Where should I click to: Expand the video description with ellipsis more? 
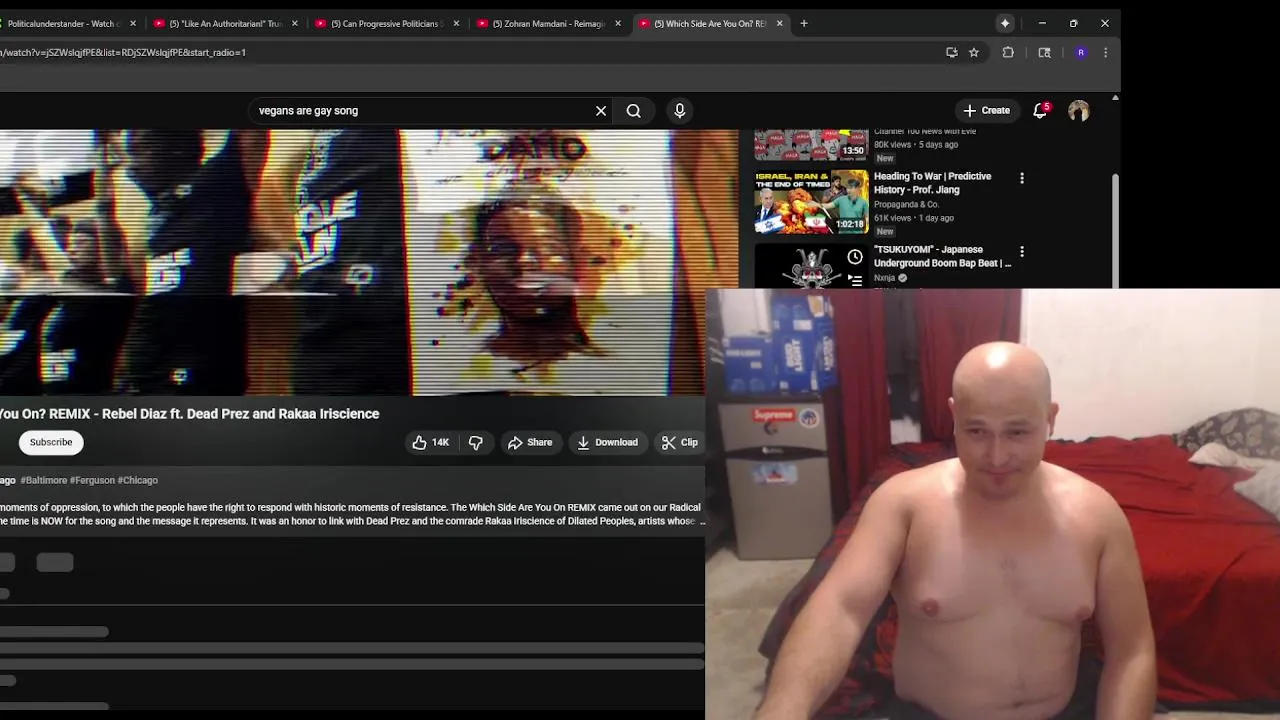coord(702,521)
